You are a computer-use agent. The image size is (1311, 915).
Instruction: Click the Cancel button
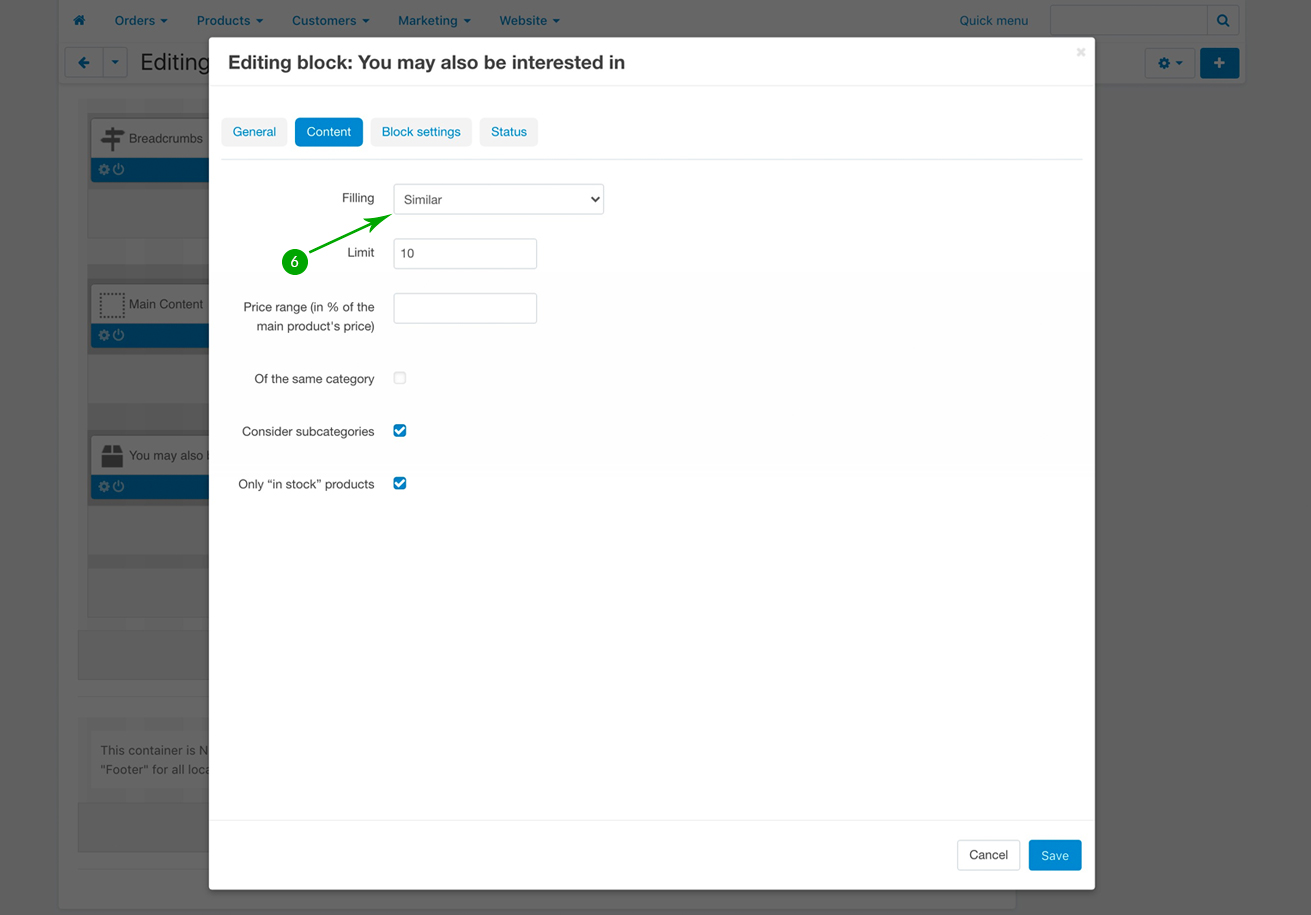point(988,855)
